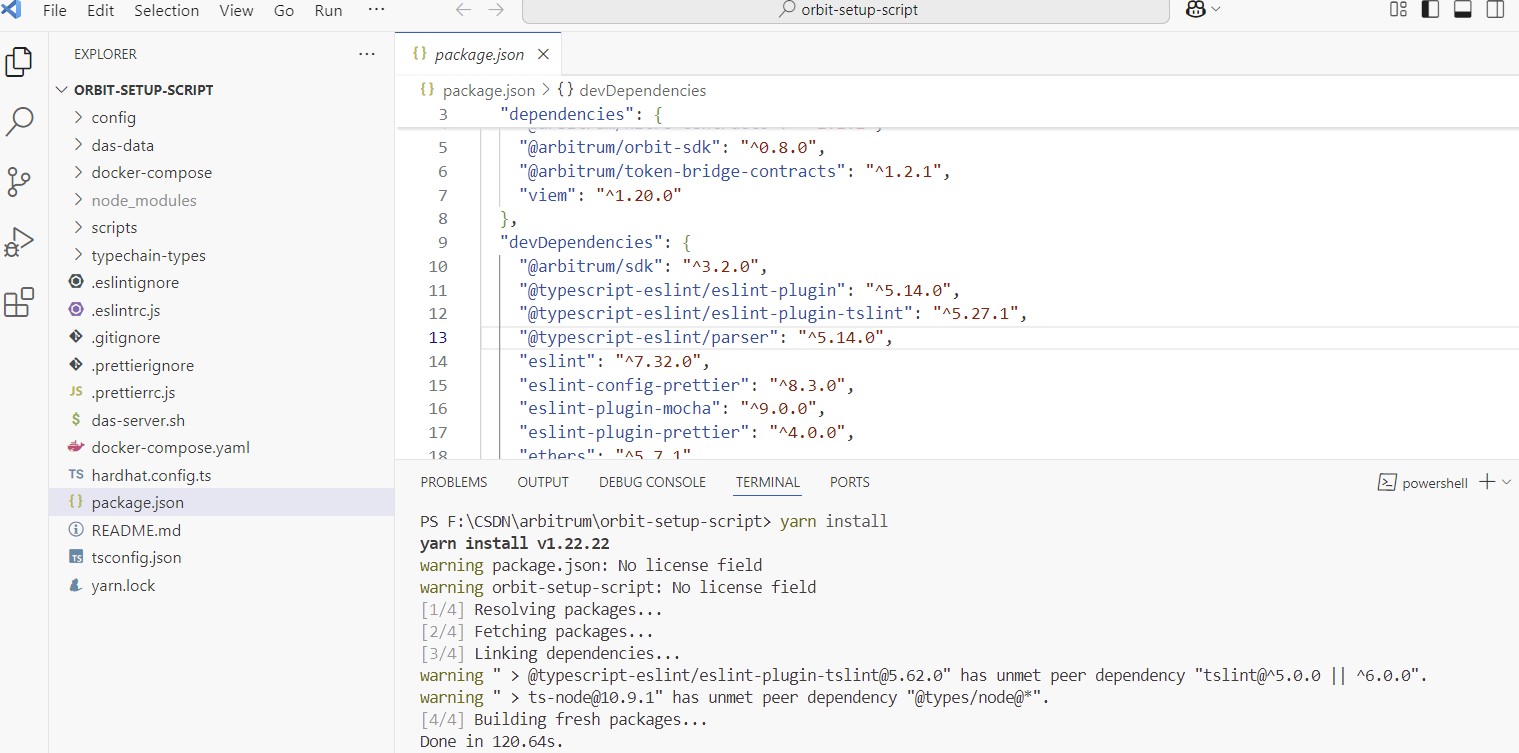
Task: Click the "@typescript-eslint/parser" line in editor
Action: coord(705,338)
